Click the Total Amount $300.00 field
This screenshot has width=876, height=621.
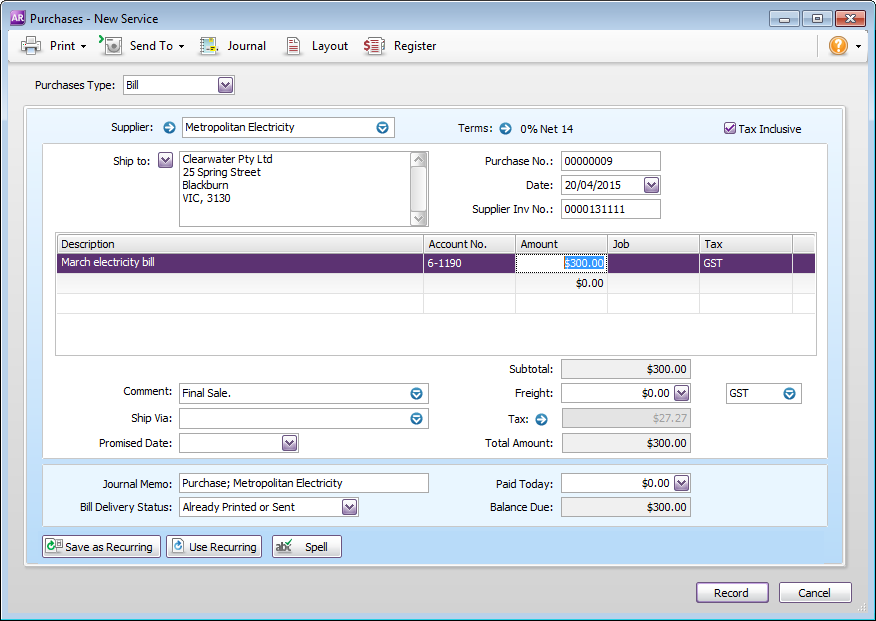tap(626, 443)
